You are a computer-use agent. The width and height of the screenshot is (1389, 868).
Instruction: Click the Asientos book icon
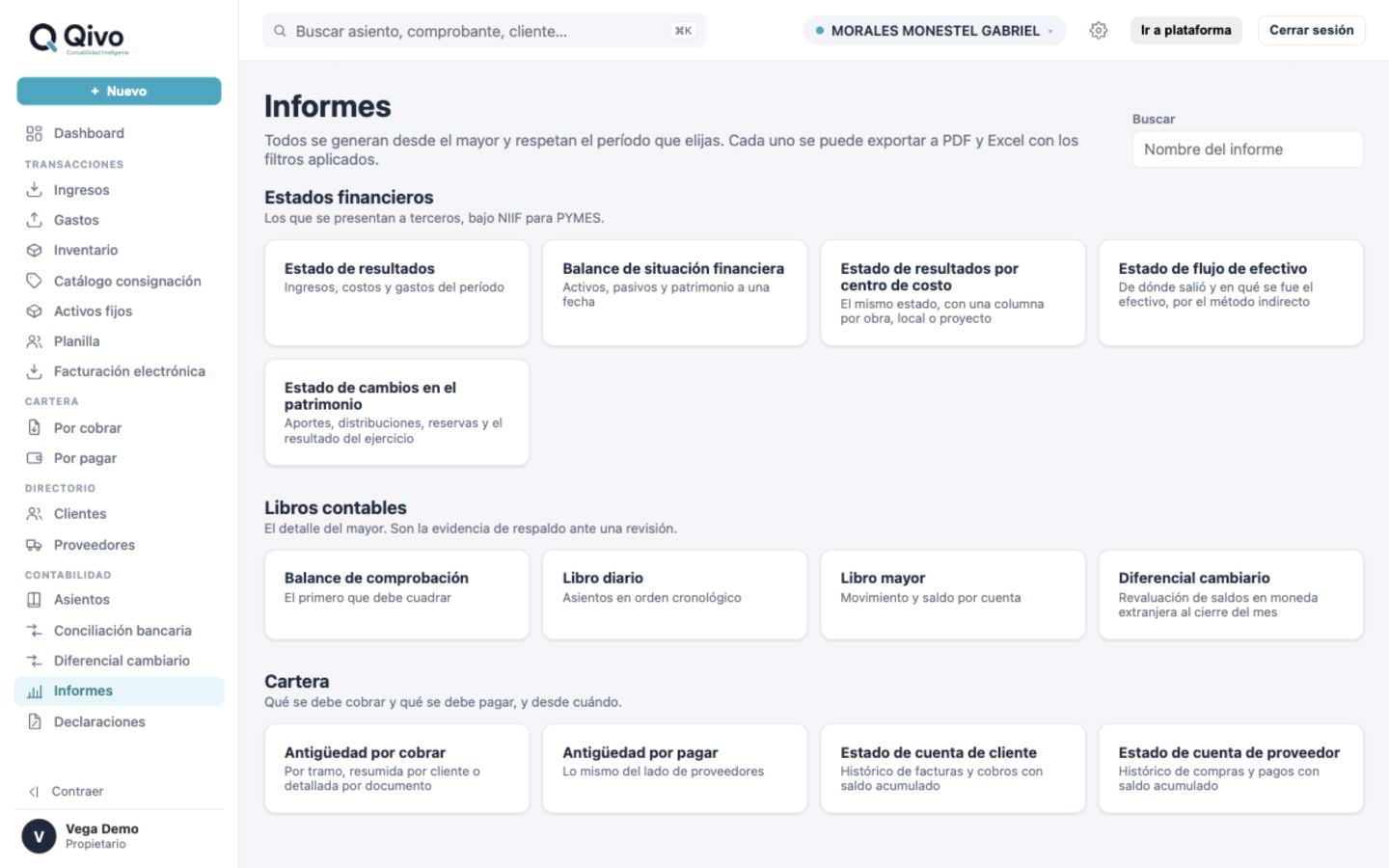[34, 600]
